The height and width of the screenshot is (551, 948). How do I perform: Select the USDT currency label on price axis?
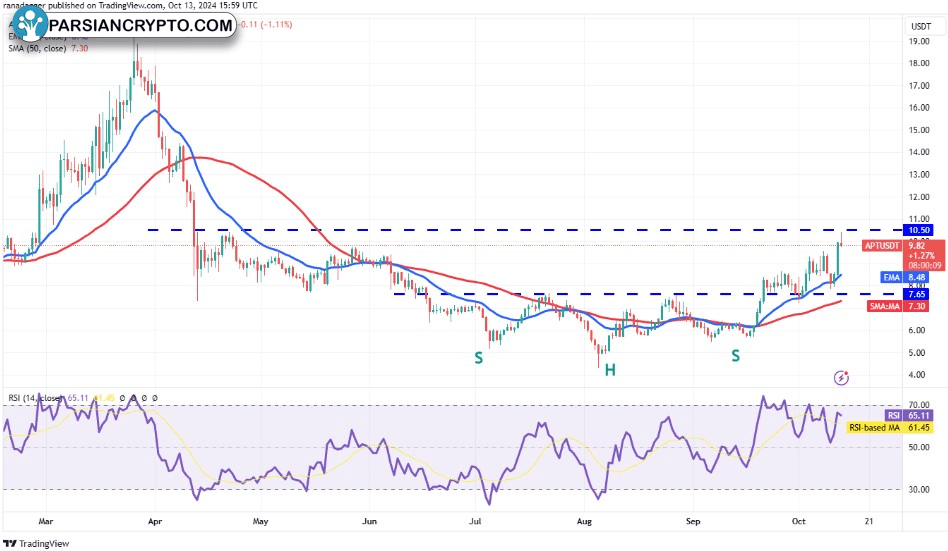[x=921, y=27]
